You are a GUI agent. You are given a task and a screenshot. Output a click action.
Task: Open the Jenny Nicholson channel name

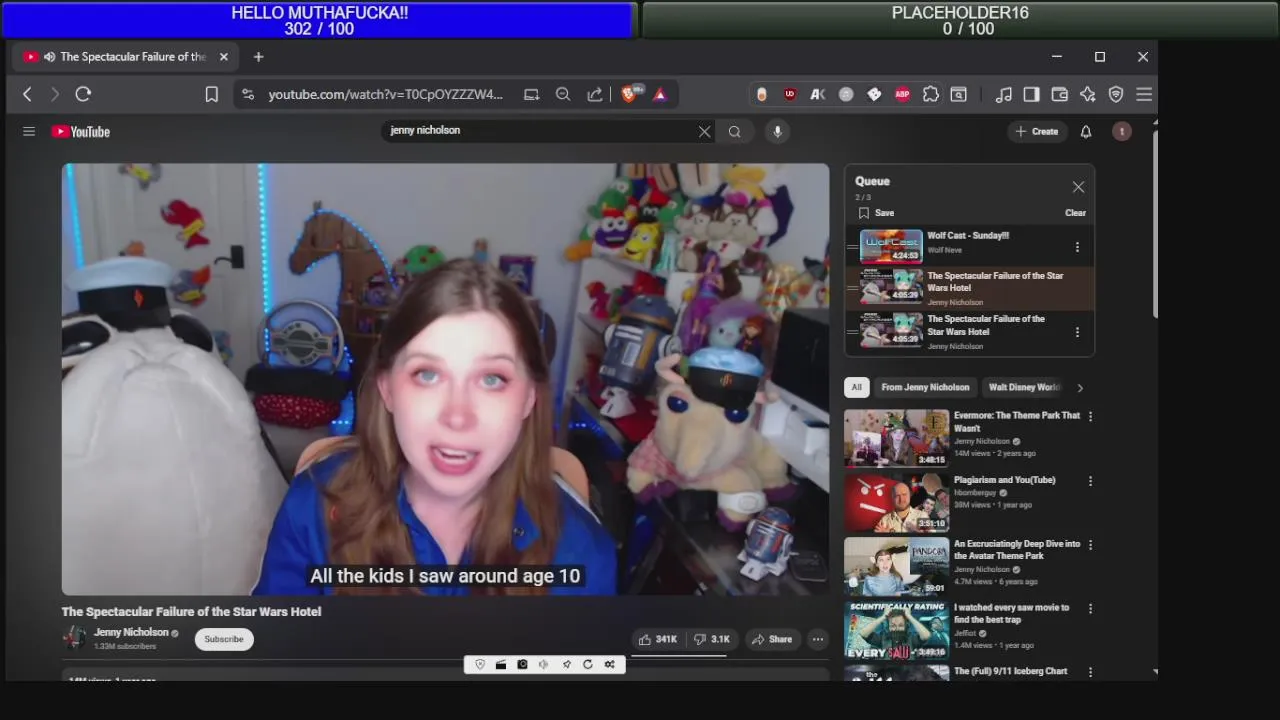click(131, 632)
